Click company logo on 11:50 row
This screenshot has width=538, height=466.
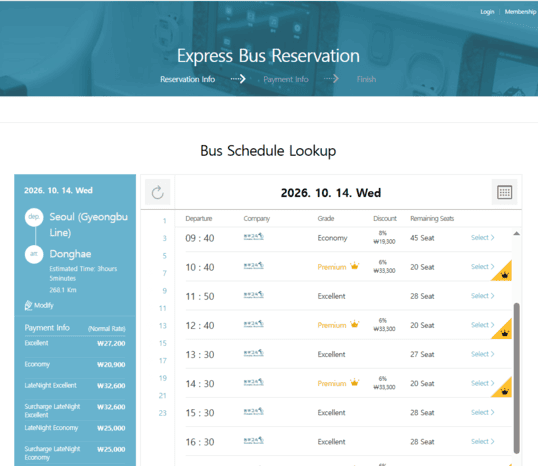pyautogui.click(x=254, y=295)
